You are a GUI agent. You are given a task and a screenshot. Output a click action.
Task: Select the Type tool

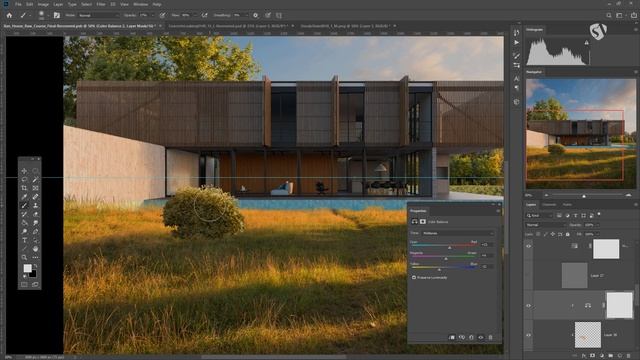coord(24,240)
